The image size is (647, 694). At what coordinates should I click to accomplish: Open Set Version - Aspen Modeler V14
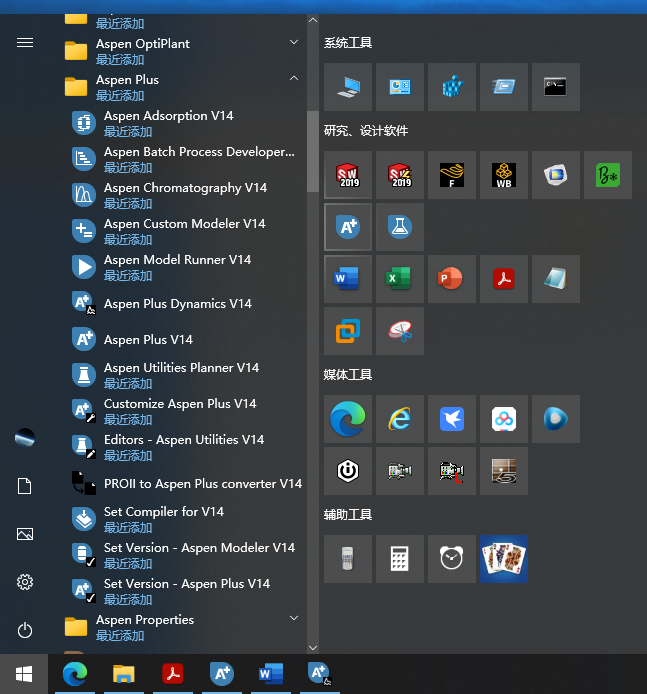pos(184,555)
